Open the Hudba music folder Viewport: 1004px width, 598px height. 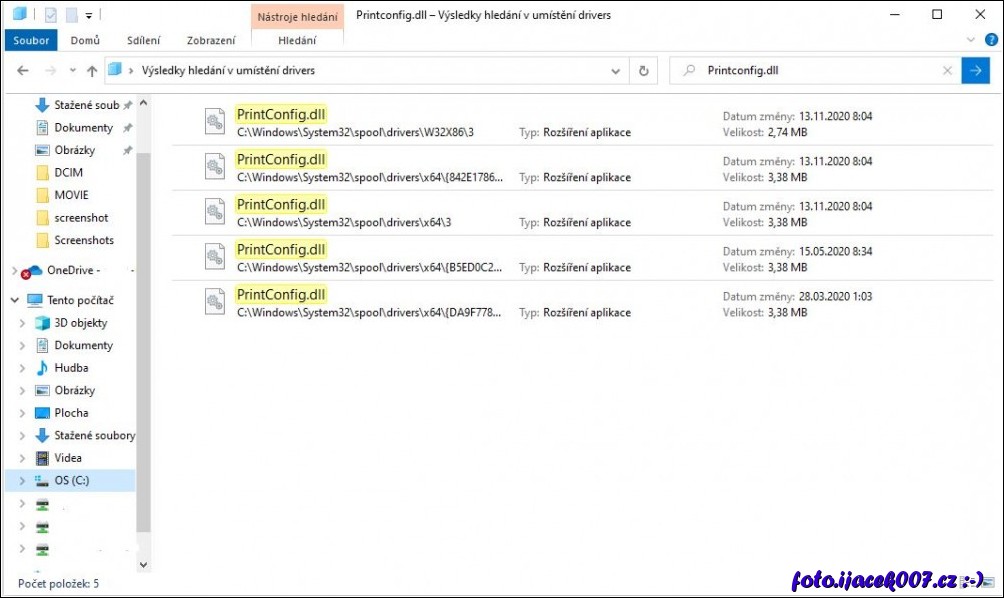point(71,368)
